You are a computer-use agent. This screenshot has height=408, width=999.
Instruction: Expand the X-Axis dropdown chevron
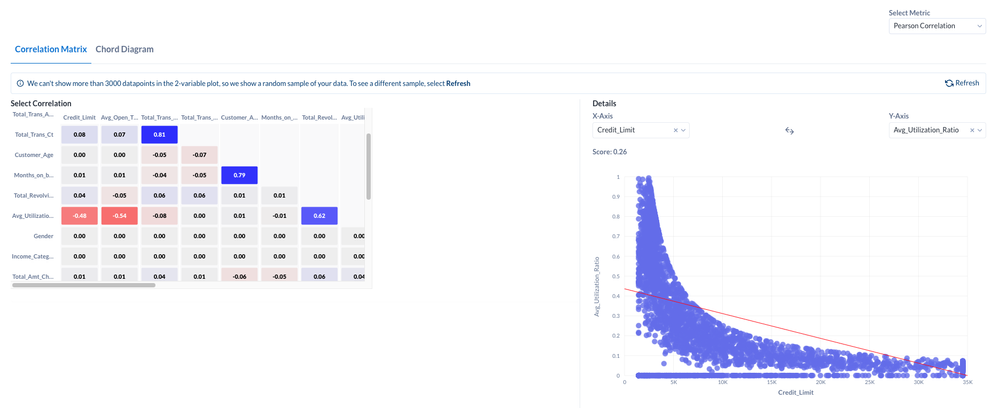(x=685, y=130)
